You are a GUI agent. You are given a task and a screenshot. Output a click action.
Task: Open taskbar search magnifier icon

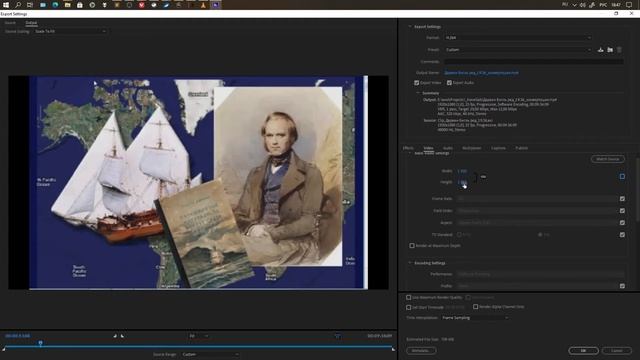[18, 5]
